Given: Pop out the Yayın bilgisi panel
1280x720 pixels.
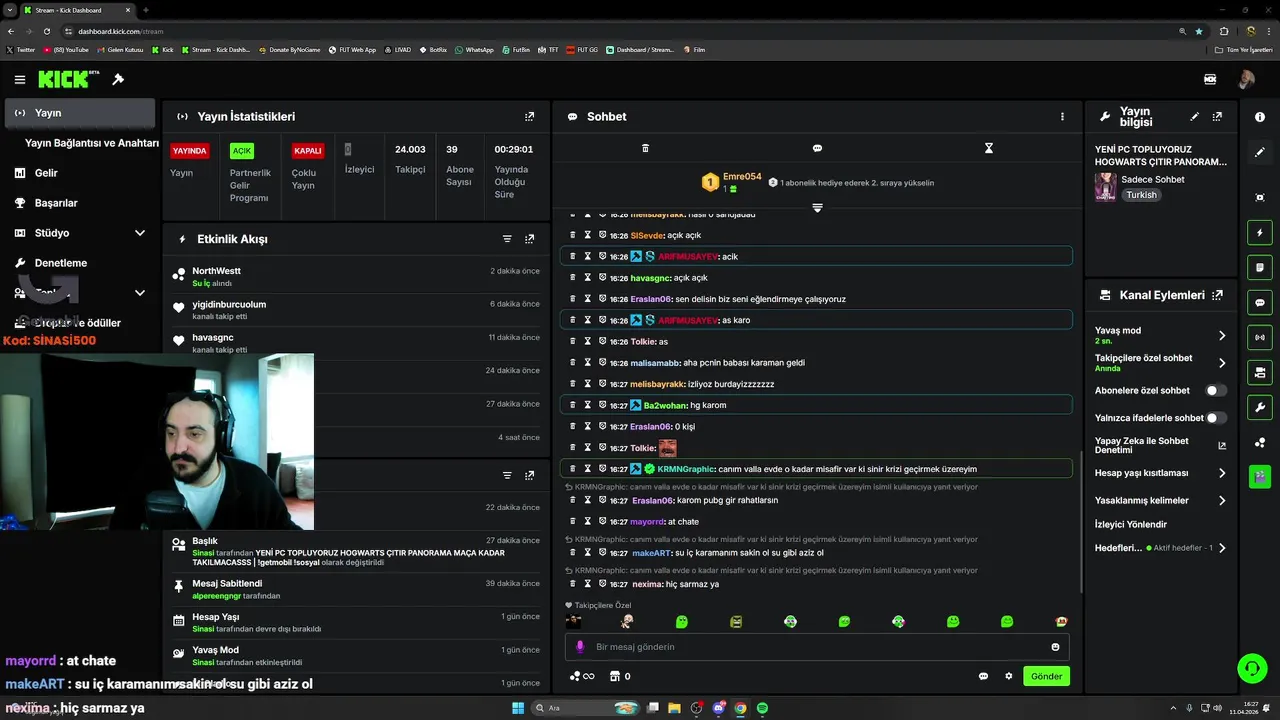Looking at the screenshot, I should tap(1217, 117).
